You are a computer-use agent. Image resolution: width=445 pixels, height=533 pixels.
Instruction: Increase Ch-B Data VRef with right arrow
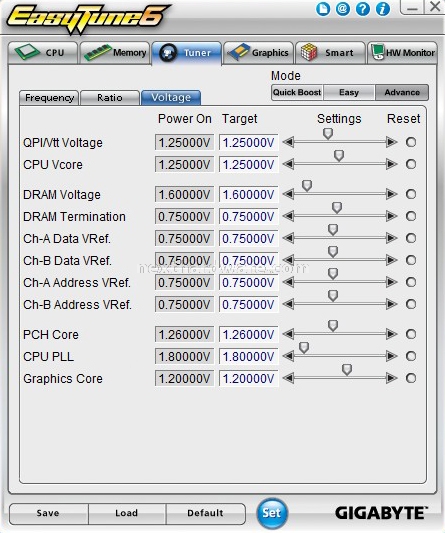(x=392, y=260)
